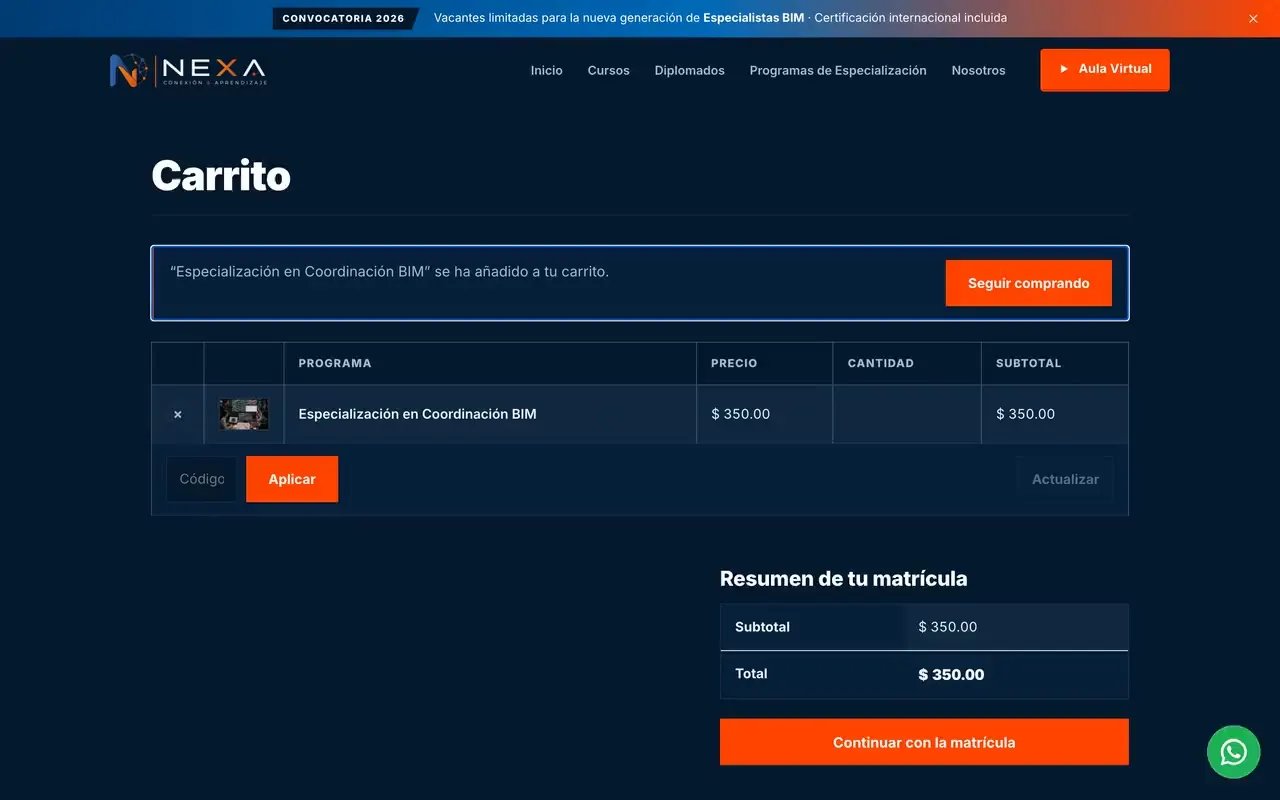Click the Resumen de tu matrícula heading

point(844,578)
